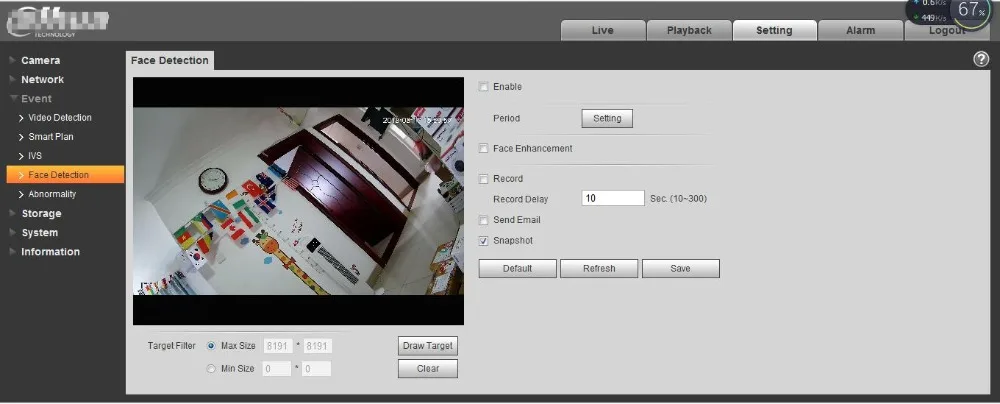
Task: Click the Max Size height field
Action: pos(317,346)
